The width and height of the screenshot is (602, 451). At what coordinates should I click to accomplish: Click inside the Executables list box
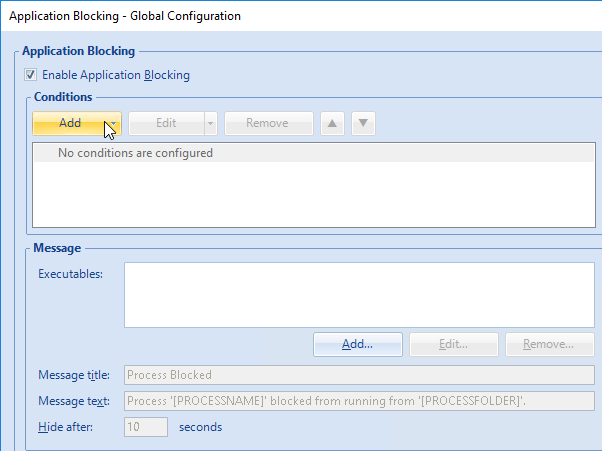(x=359, y=295)
